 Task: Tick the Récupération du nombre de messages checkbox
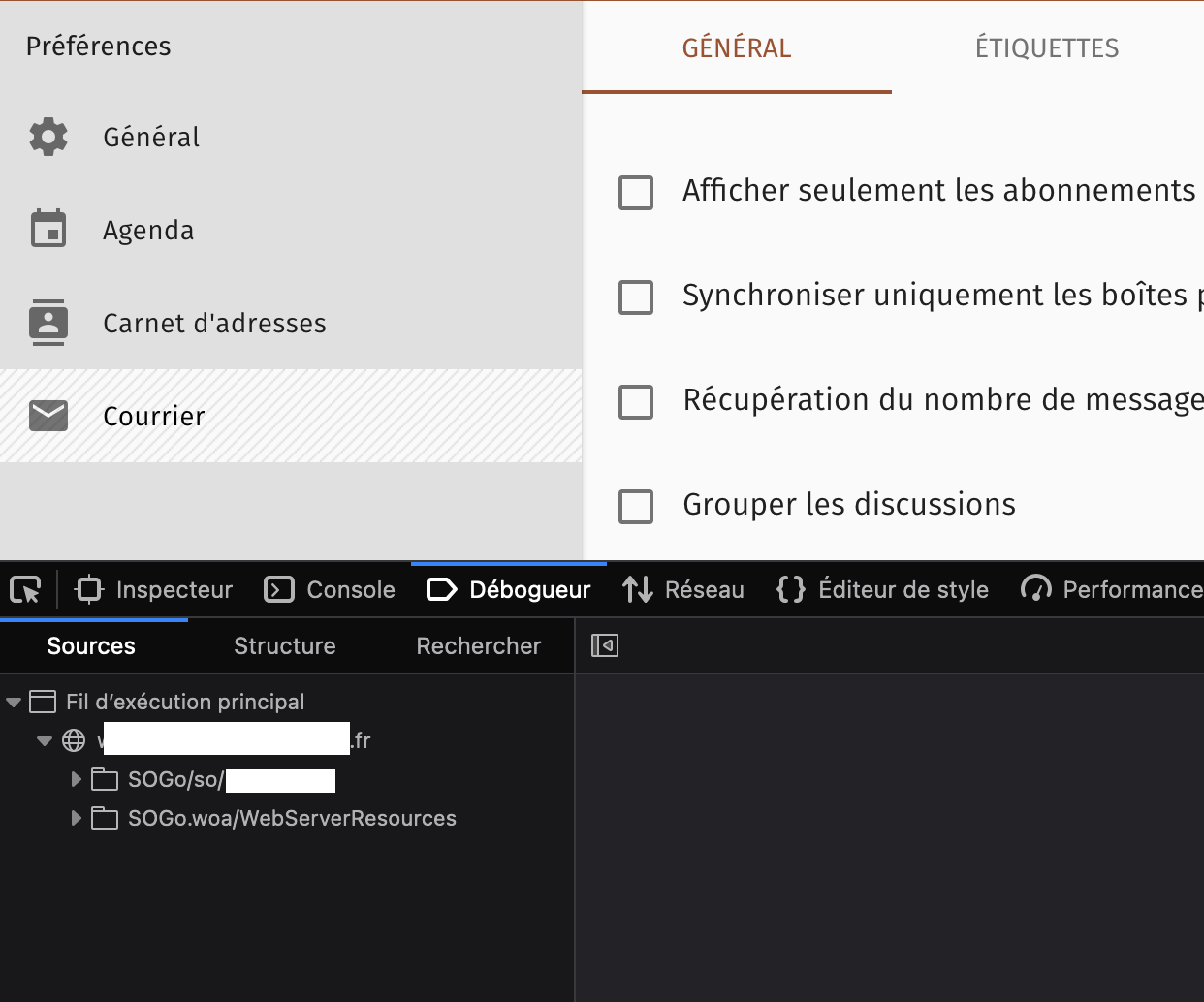pos(636,402)
